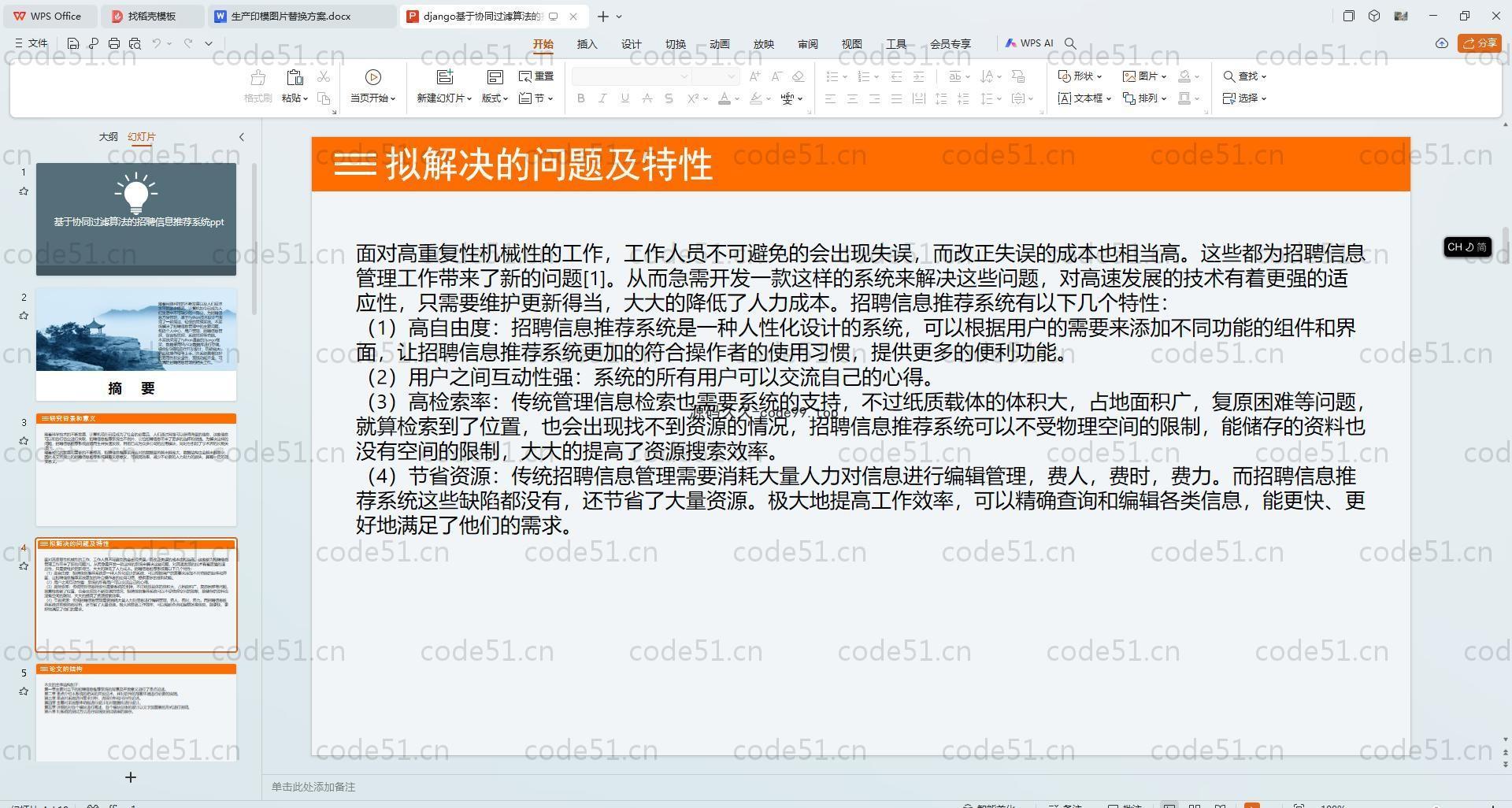
Task: Toggle the star marker on slide 3
Action: pos(24,441)
